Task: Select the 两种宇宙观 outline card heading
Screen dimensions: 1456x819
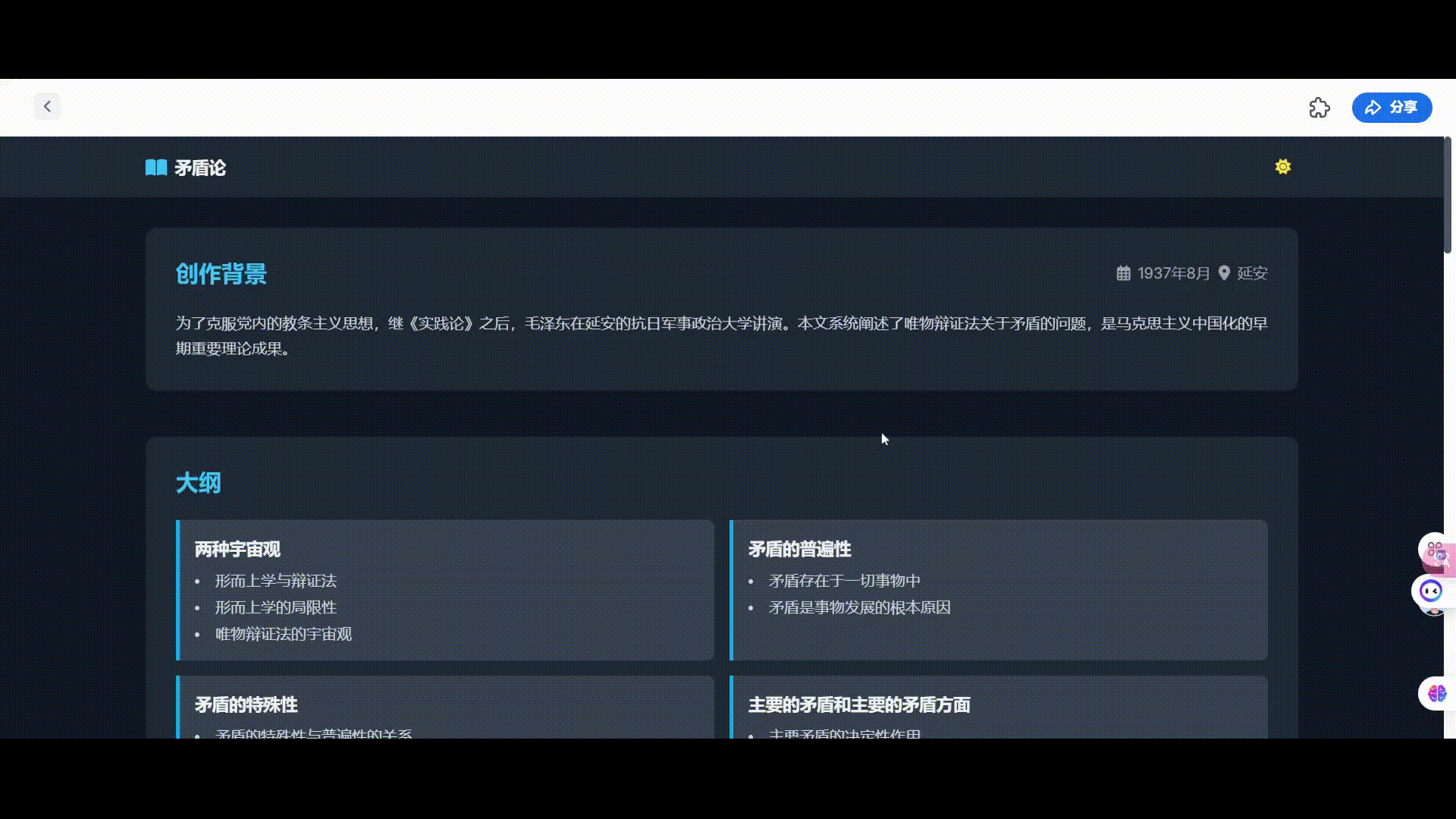Action: pos(237,549)
